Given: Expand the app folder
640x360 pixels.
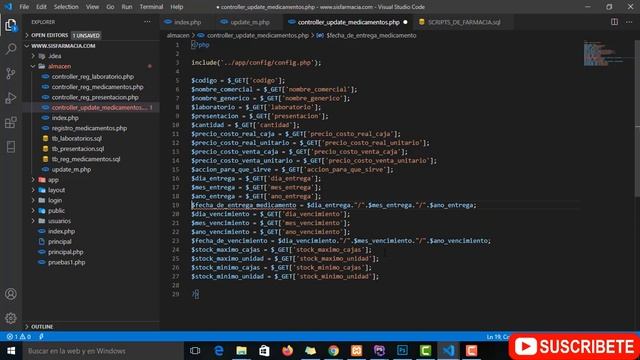Looking at the screenshot, I should click(53, 180).
